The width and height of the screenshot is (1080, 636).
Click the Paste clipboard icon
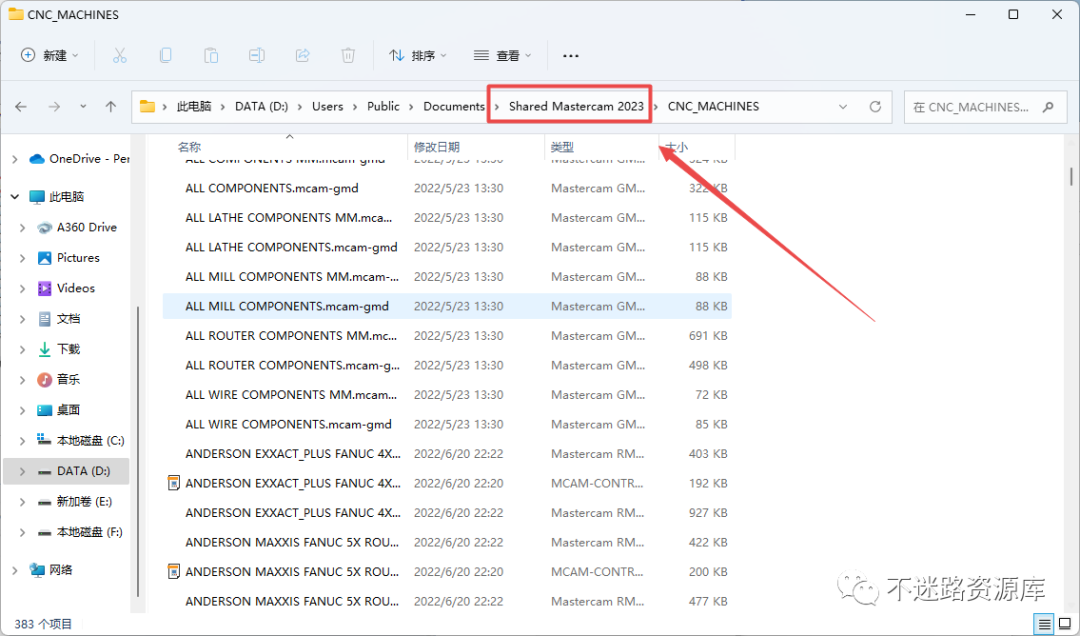click(211, 55)
